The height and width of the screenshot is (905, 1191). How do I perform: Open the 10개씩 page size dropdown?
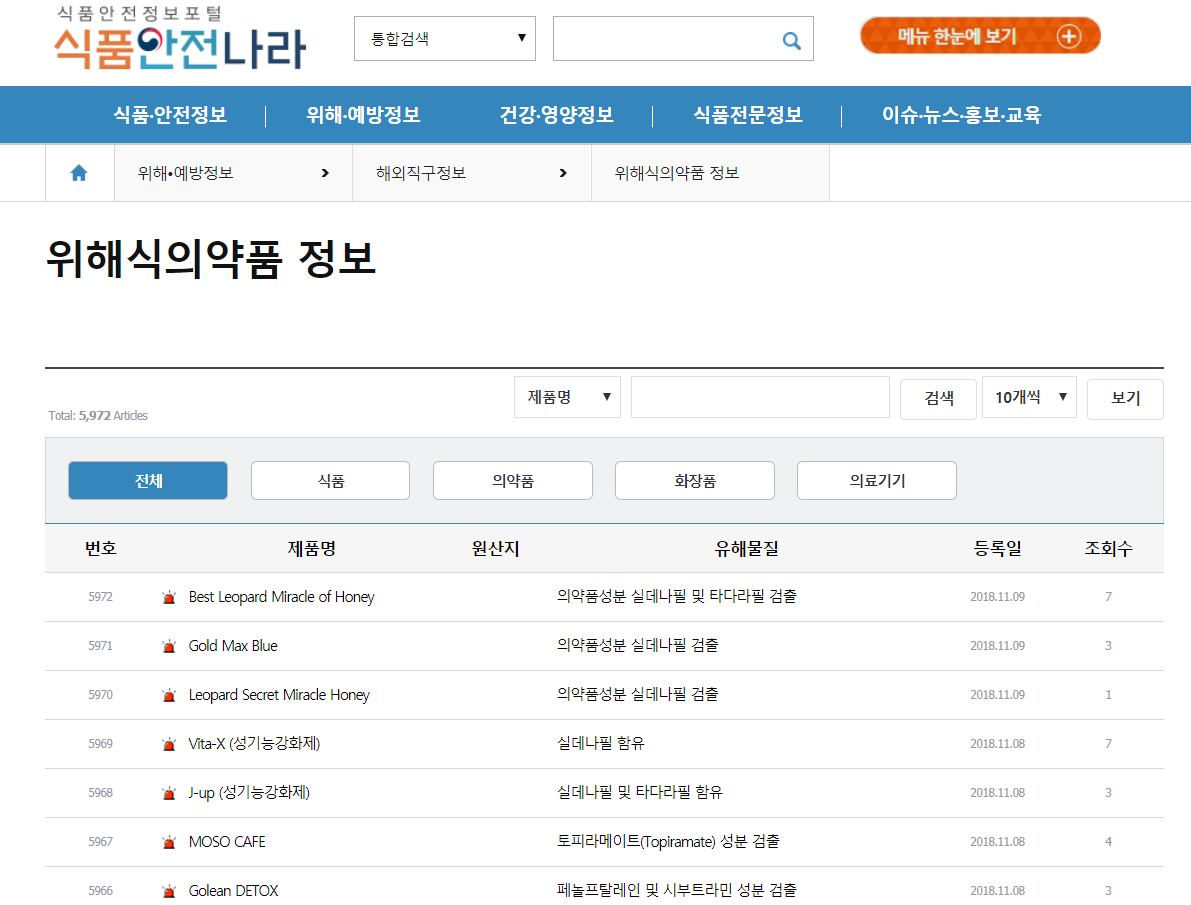tap(1029, 397)
